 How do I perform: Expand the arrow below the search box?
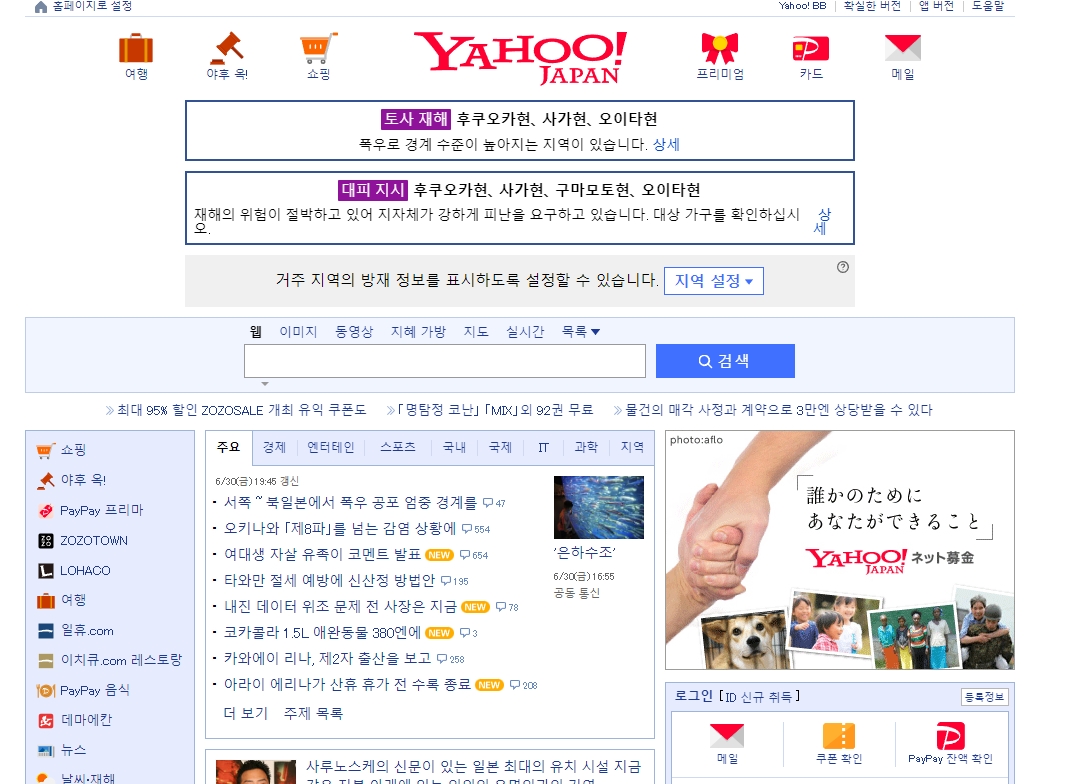click(x=264, y=383)
